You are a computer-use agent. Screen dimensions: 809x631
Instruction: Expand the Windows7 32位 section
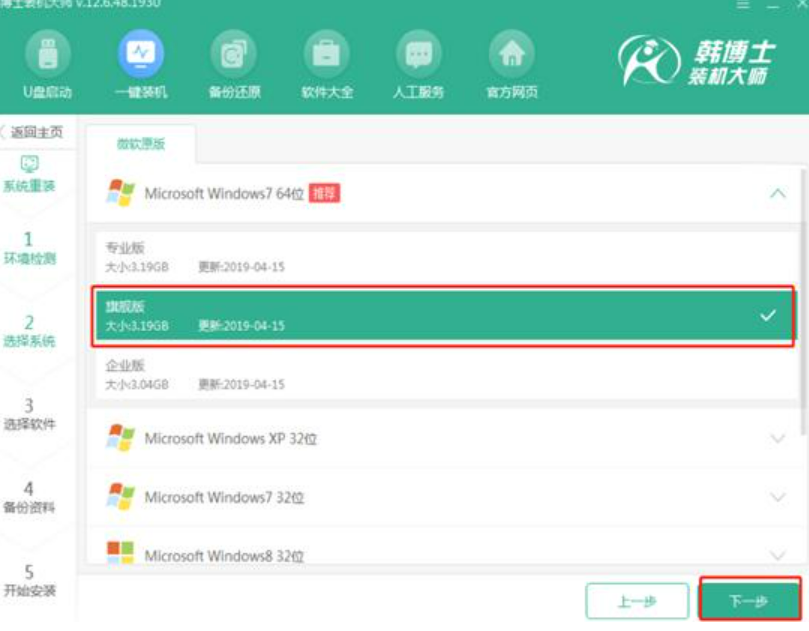[778, 497]
